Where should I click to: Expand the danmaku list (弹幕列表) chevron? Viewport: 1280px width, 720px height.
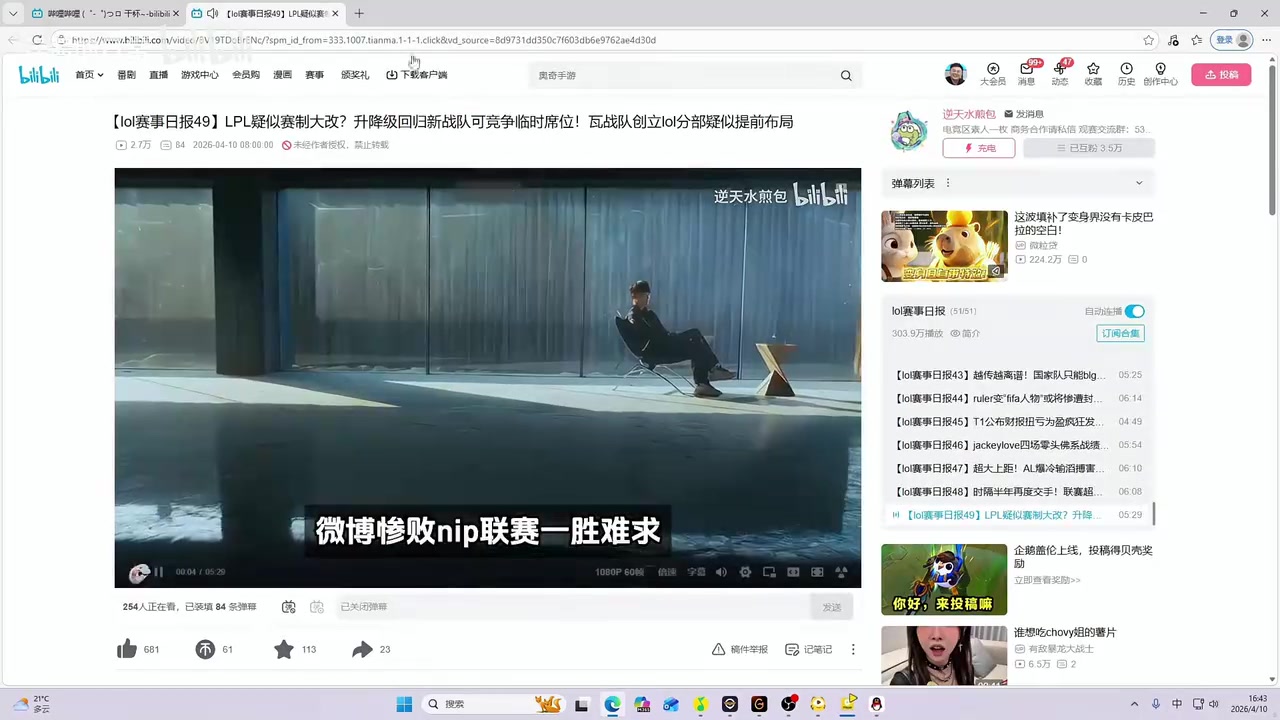1138,183
